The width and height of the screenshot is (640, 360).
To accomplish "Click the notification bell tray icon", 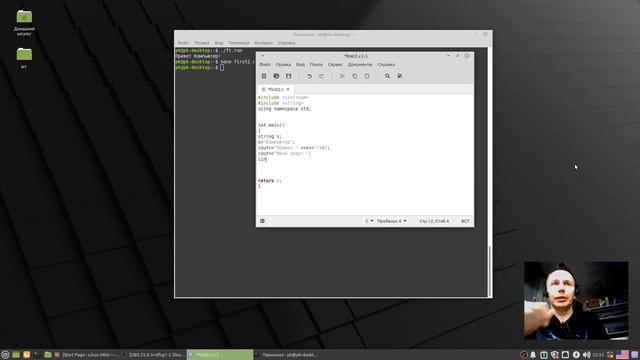I will [x=533, y=355].
